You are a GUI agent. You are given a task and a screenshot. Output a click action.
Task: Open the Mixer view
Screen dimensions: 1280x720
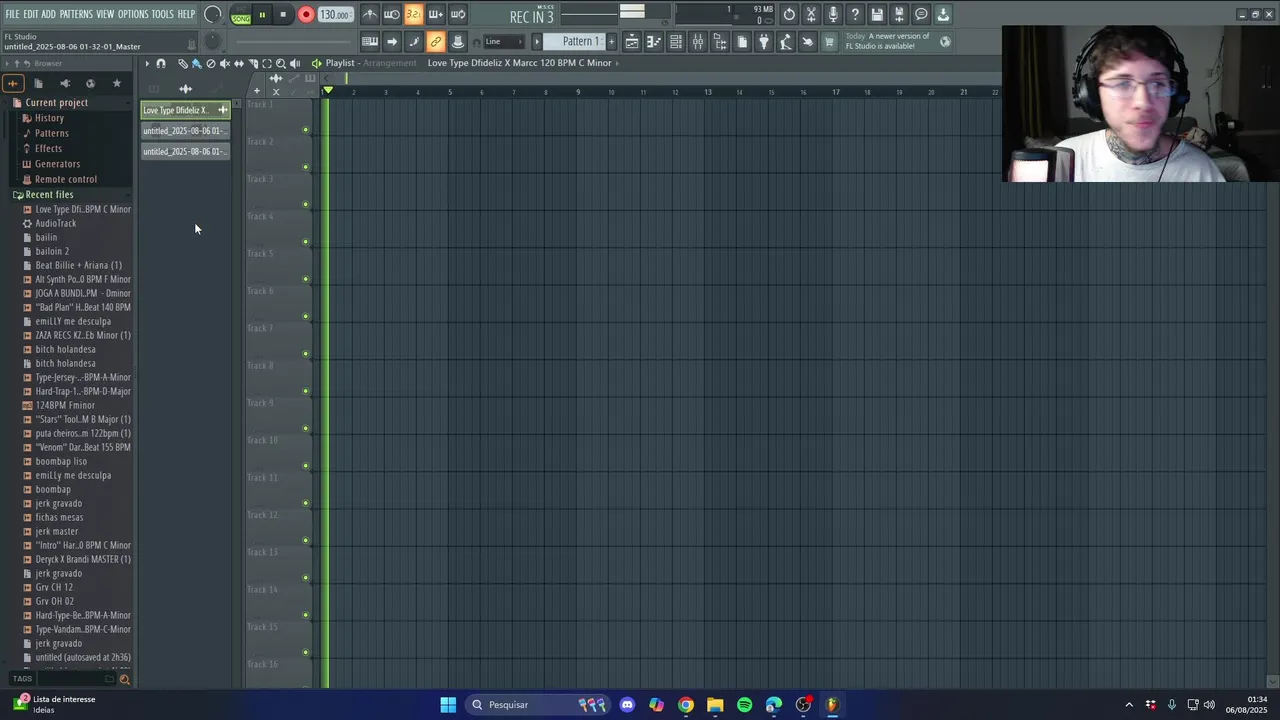(x=698, y=41)
